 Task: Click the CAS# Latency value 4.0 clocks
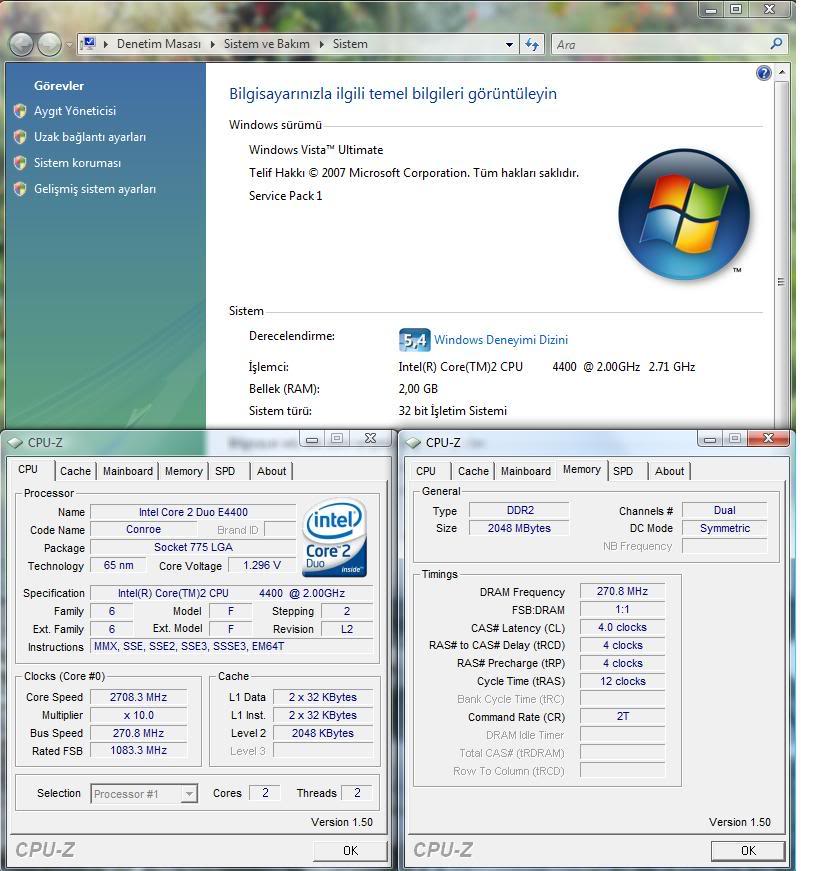(622, 627)
